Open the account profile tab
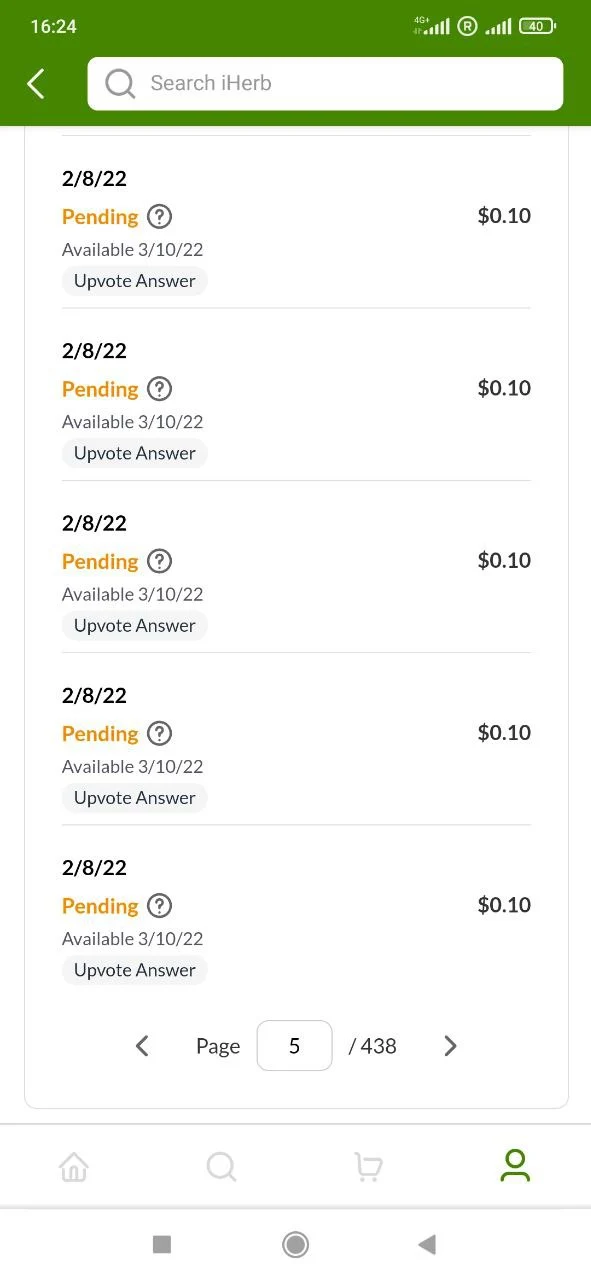Viewport: 591px width, 1280px height. (515, 1166)
